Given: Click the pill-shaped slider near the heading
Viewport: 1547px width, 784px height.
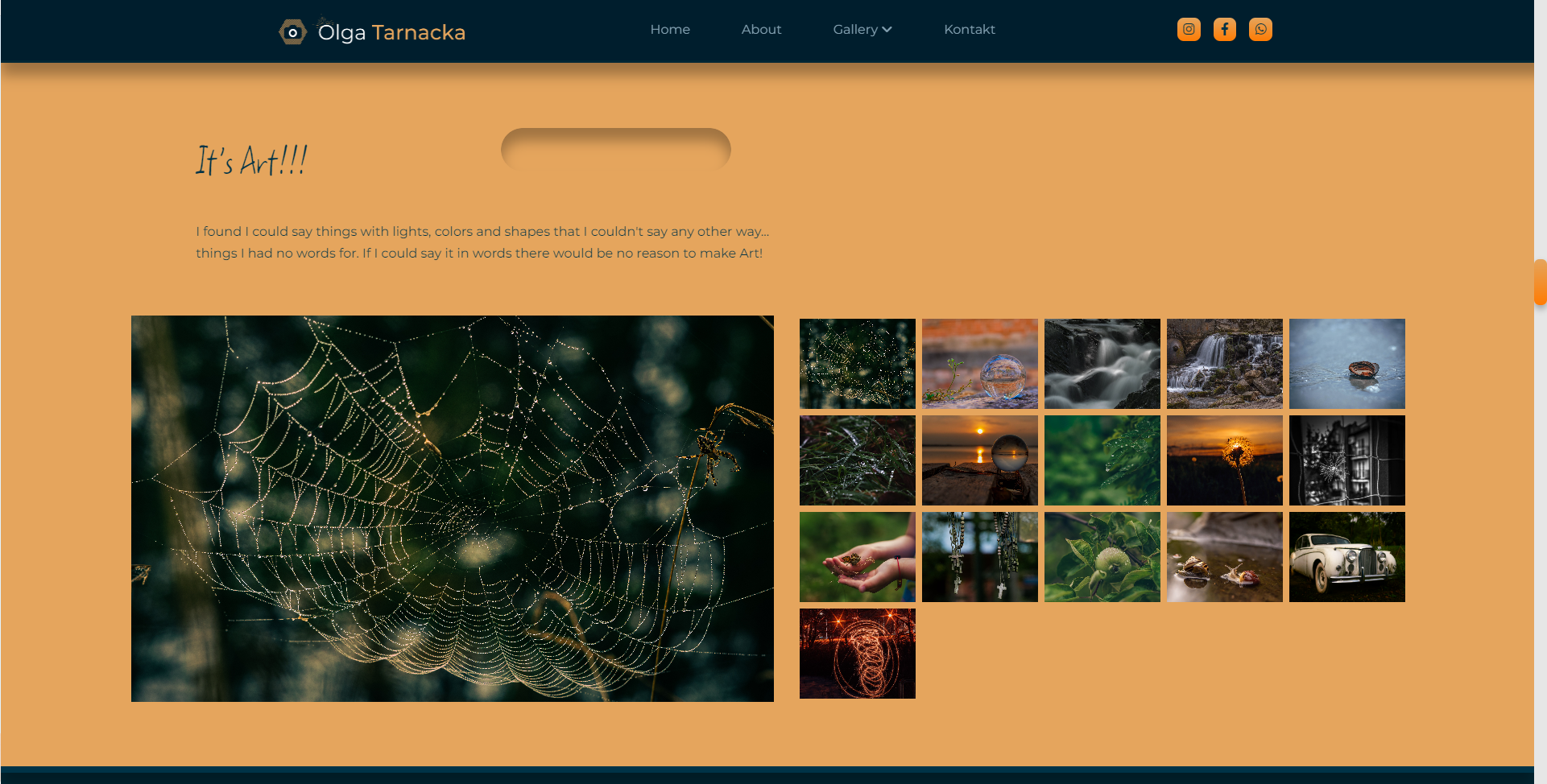Looking at the screenshot, I should (x=615, y=149).
